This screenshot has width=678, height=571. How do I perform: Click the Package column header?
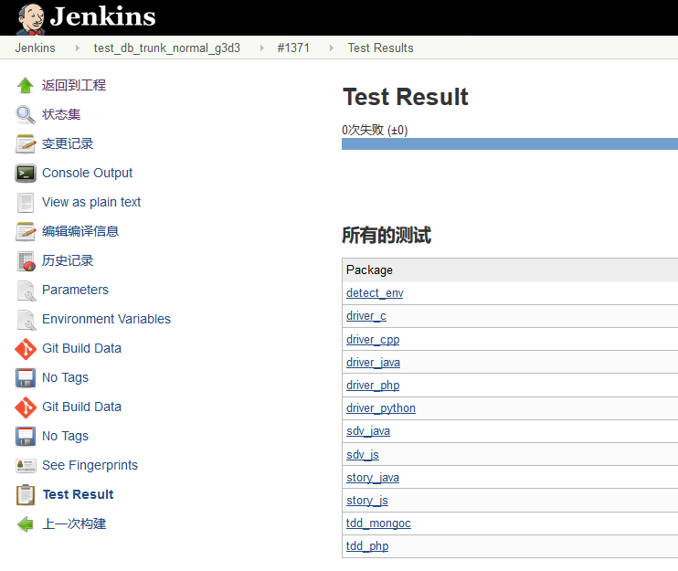point(369,270)
